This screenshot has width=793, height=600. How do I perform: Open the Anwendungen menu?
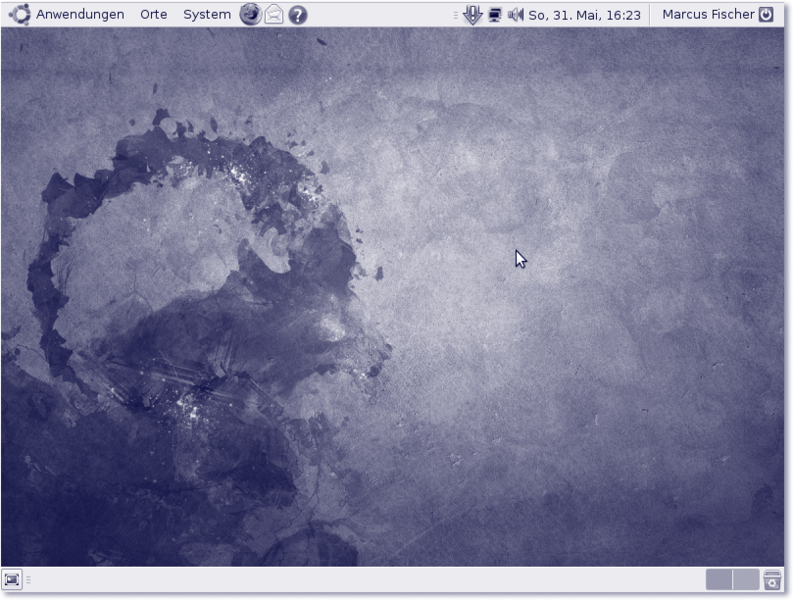point(80,15)
